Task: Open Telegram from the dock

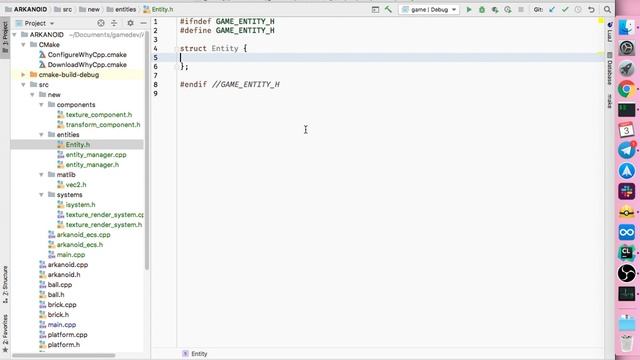Action: (627, 150)
